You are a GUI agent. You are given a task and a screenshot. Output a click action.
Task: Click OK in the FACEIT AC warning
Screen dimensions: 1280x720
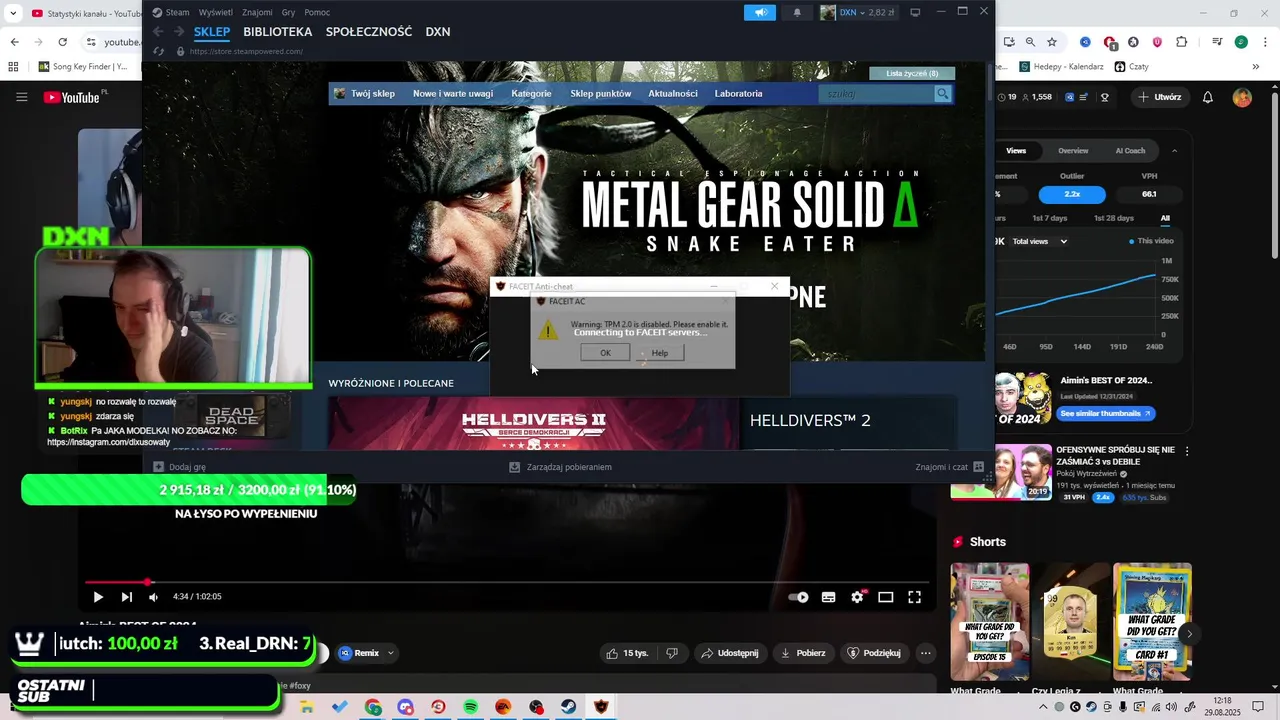(x=605, y=353)
